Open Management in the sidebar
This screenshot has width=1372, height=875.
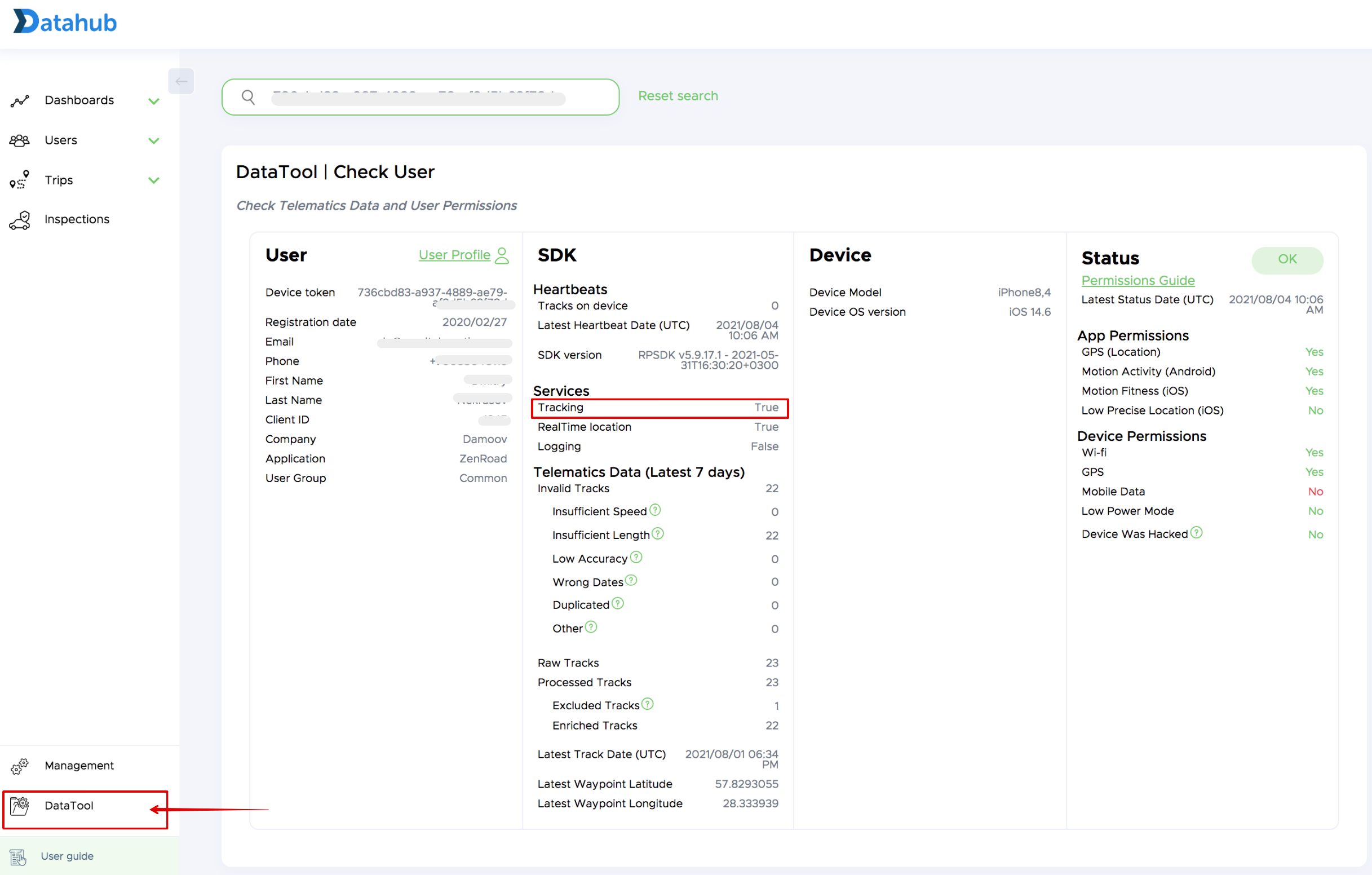coord(79,766)
